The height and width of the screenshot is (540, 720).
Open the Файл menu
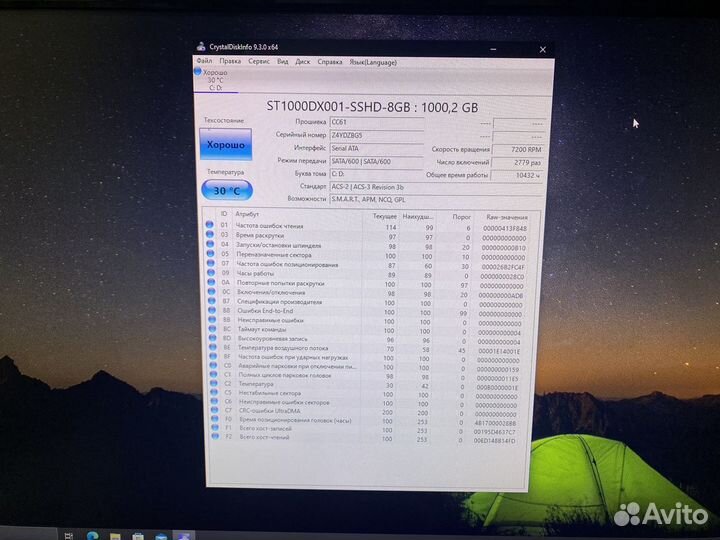(x=204, y=61)
